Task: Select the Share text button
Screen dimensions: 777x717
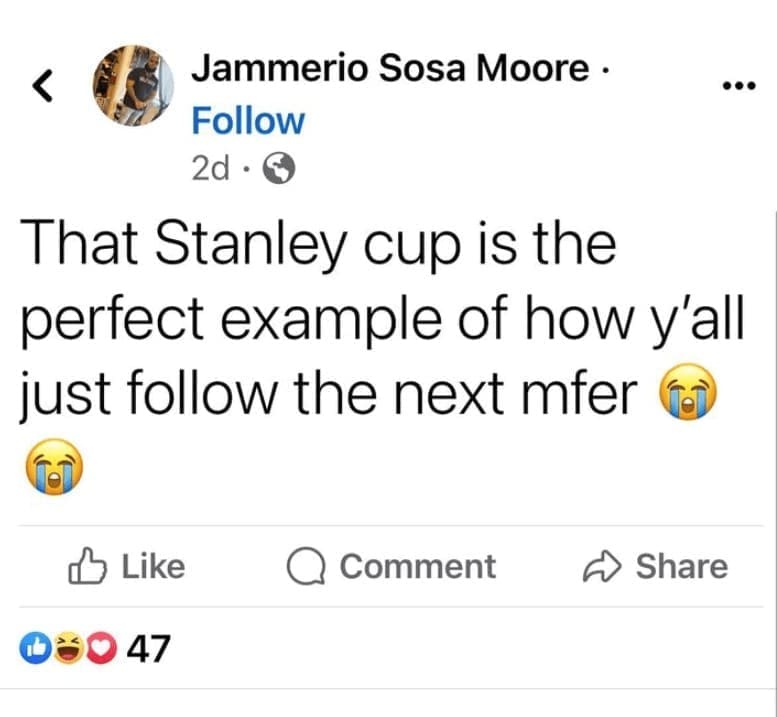Action: point(682,567)
